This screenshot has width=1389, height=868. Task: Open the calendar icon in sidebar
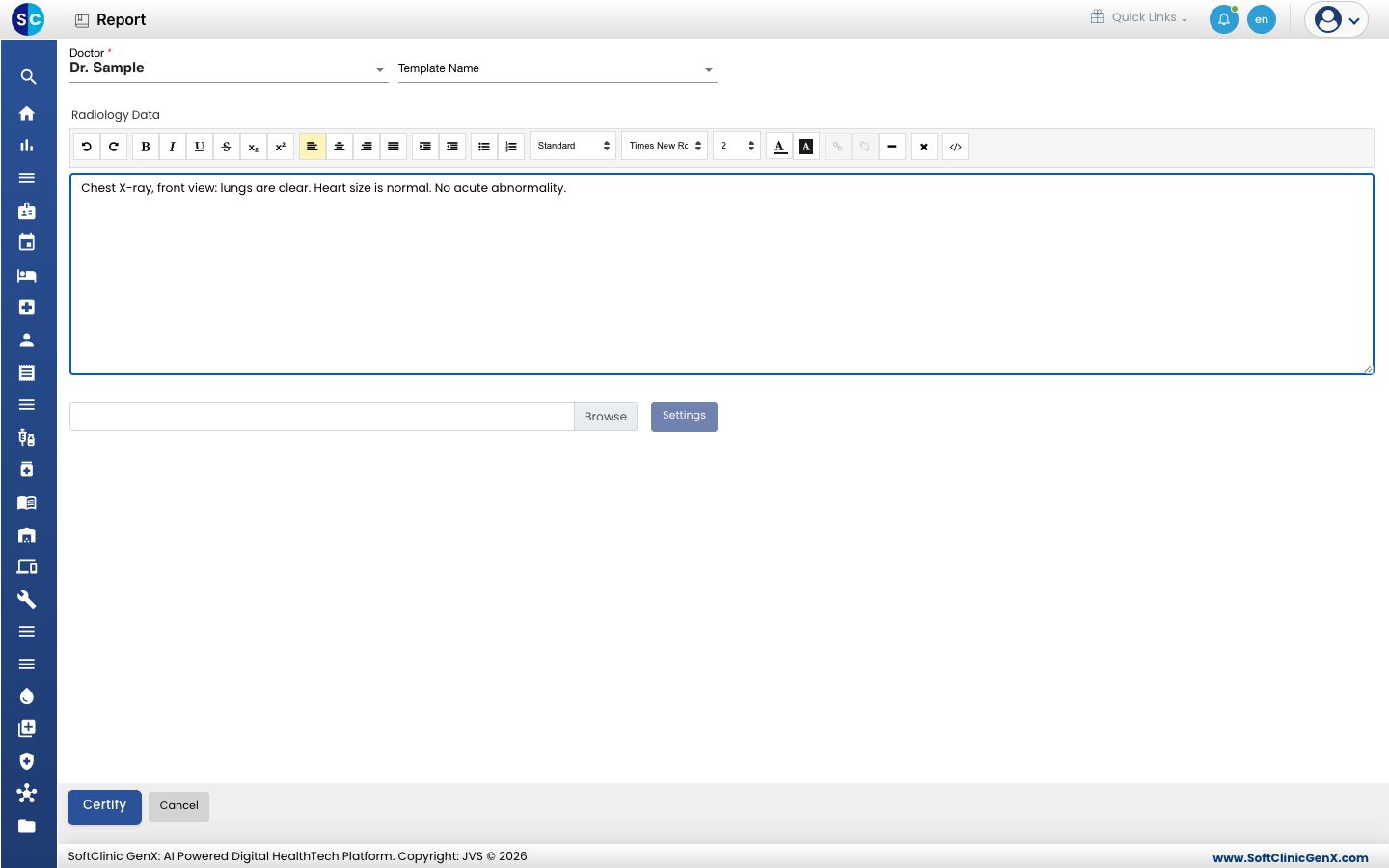coord(27,242)
